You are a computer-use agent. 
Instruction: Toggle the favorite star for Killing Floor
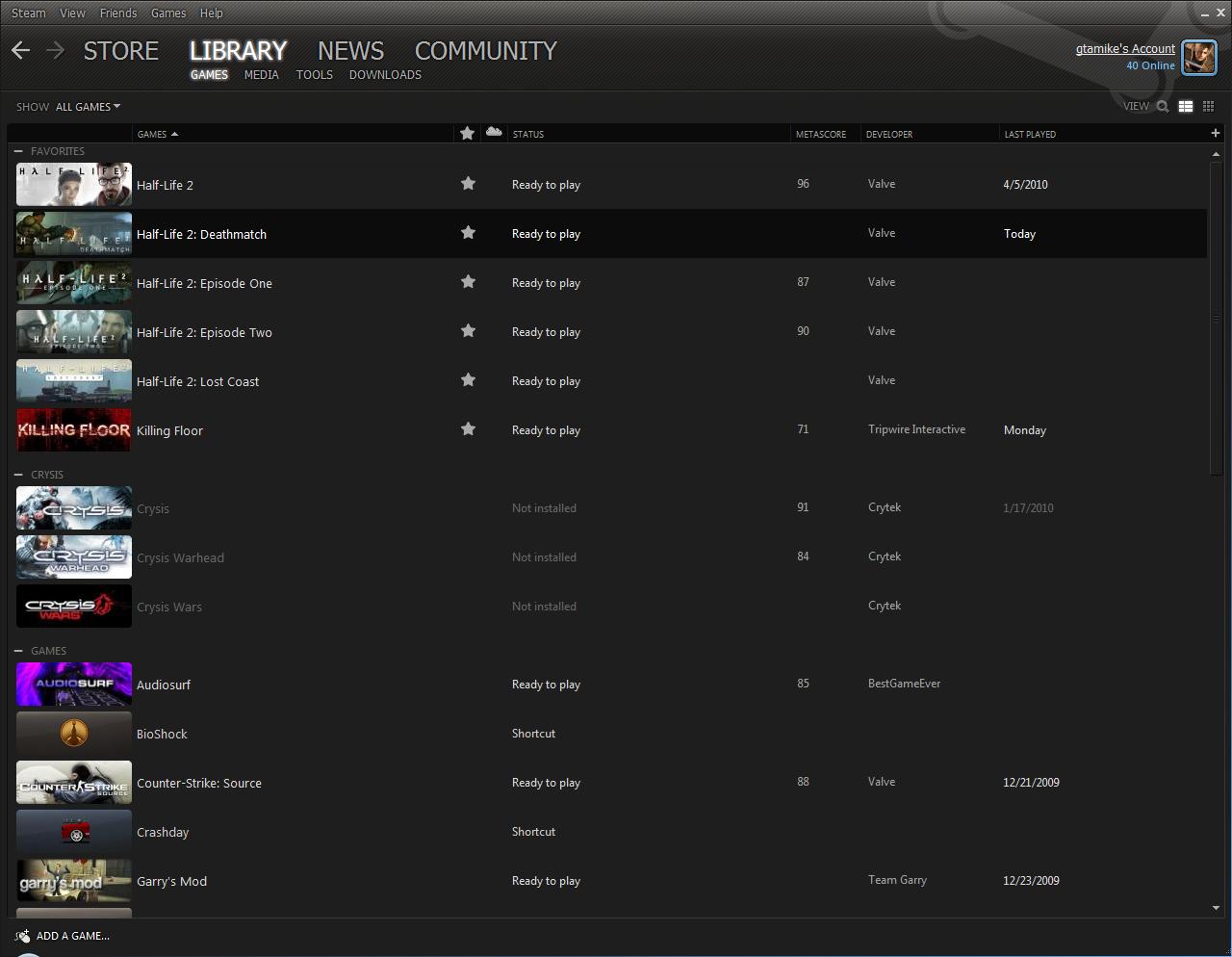tap(468, 428)
